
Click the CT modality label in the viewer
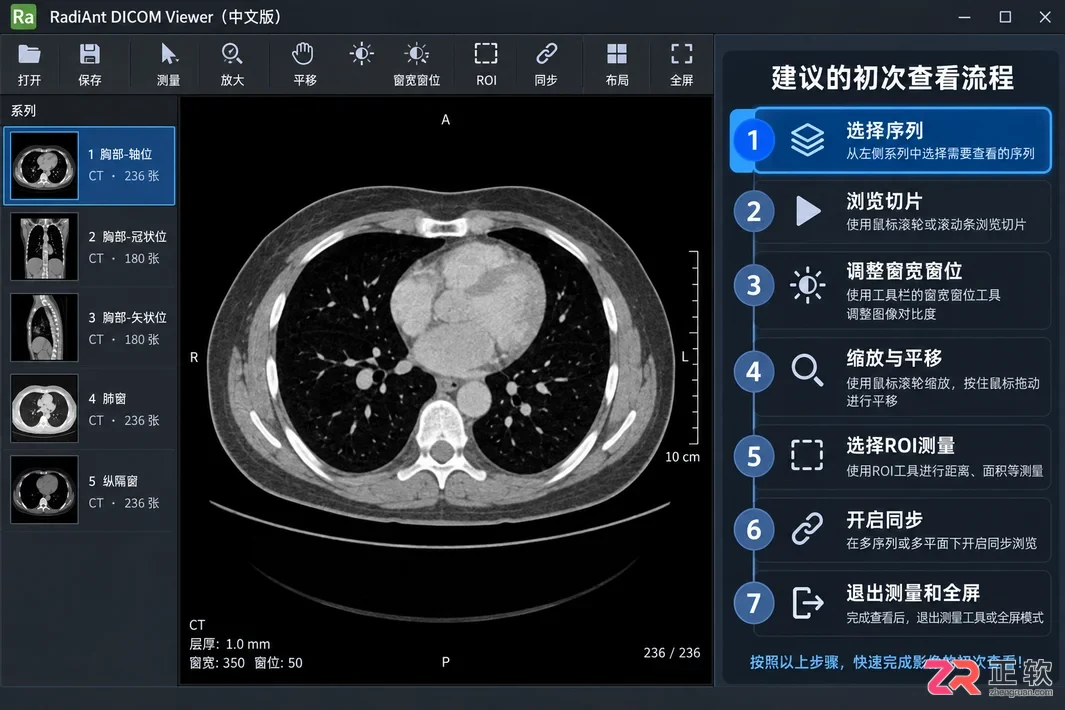(197, 624)
